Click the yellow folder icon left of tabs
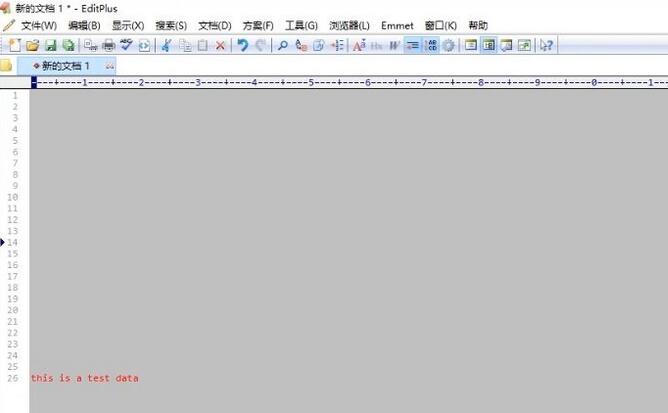668x413 pixels. 6,65
